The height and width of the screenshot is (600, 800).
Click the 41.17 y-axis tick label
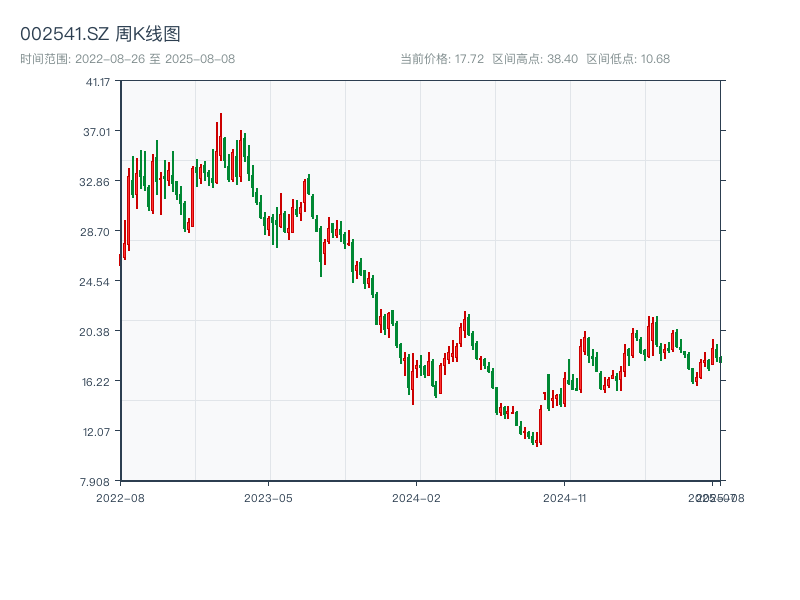click(x=97, y=81)
